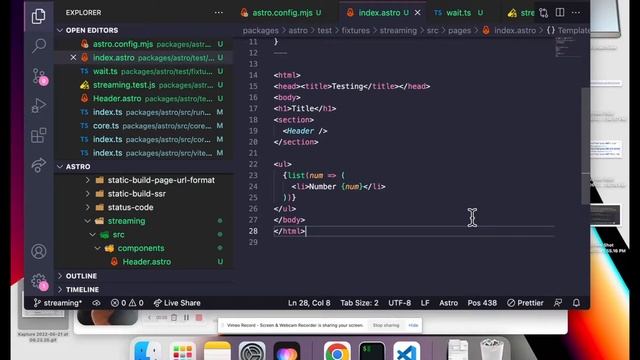Open the editor more actions ellipsis
The image size is (640, 360).
coord(576,13)
